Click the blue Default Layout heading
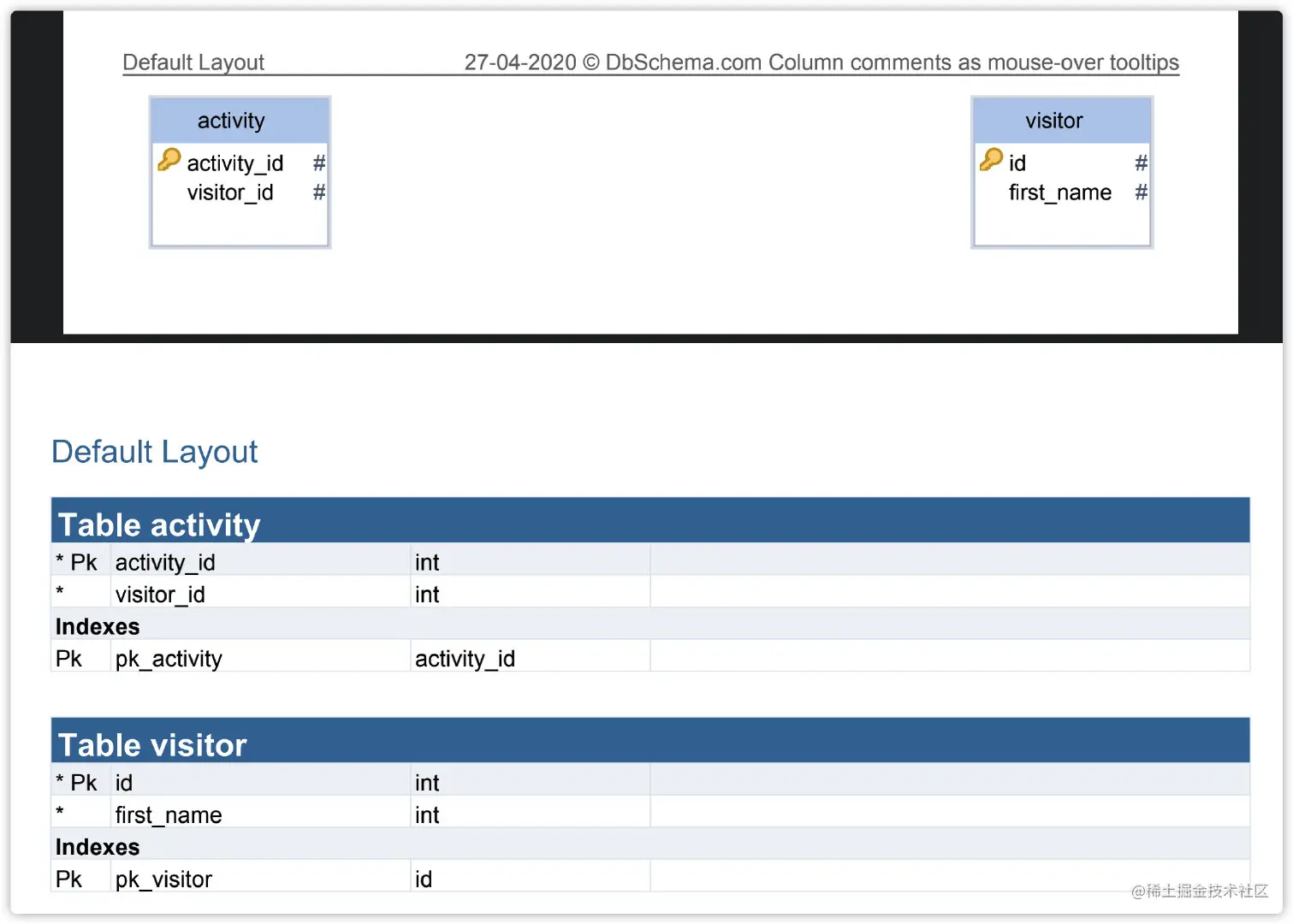The width and height of the screenshot is (1293, 924). (154, 452)
